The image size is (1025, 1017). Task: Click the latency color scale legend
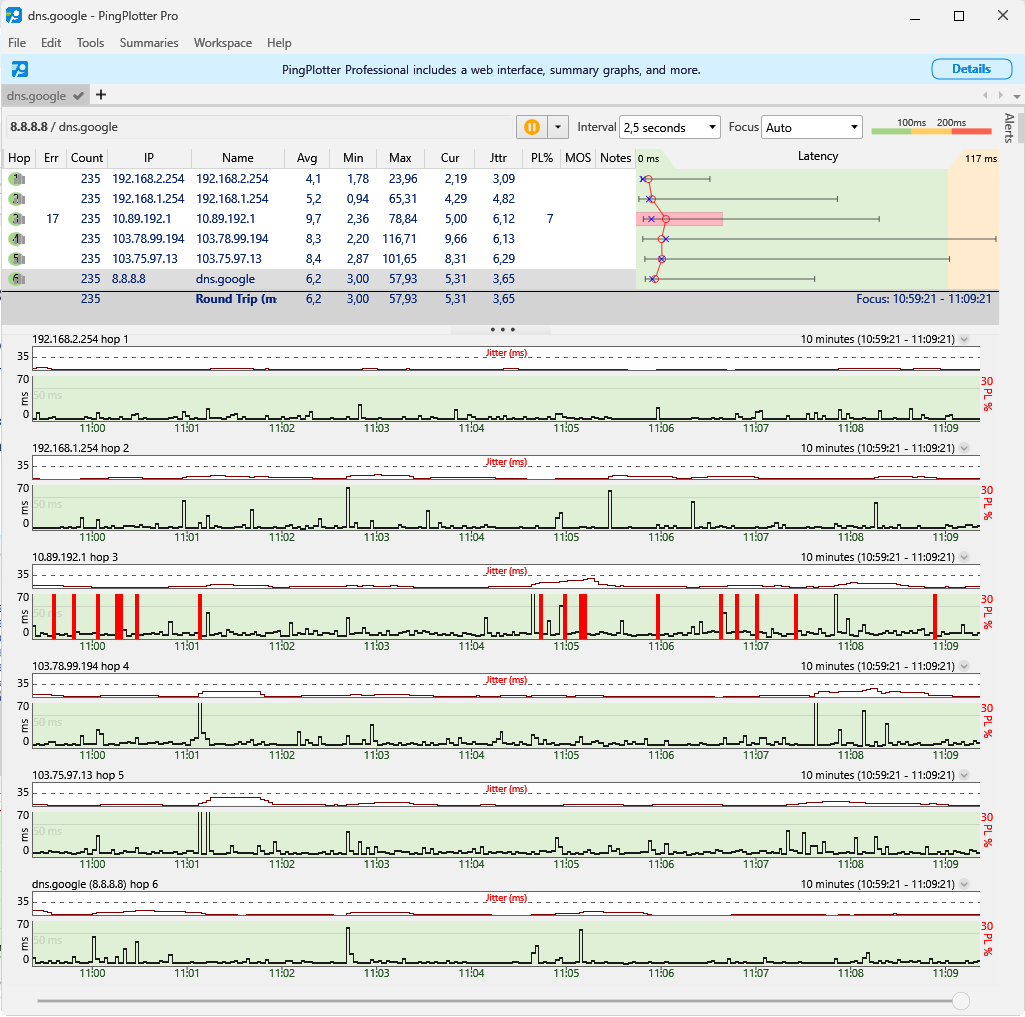931,127
